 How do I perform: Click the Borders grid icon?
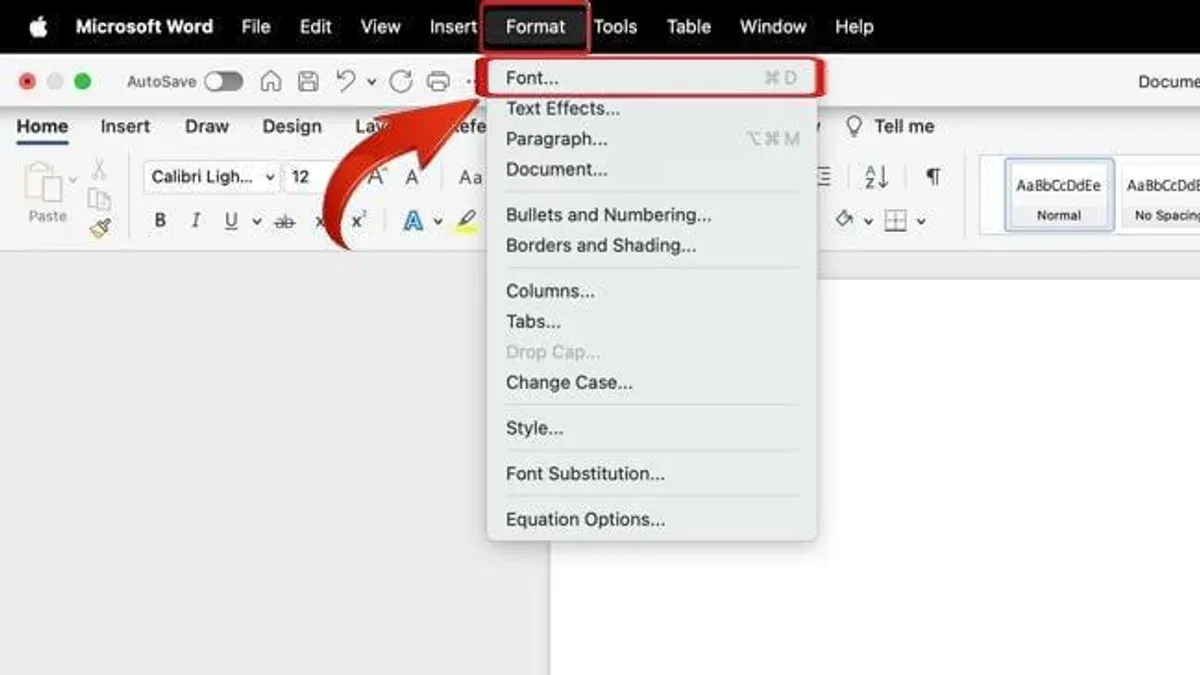tap(896, 221)
